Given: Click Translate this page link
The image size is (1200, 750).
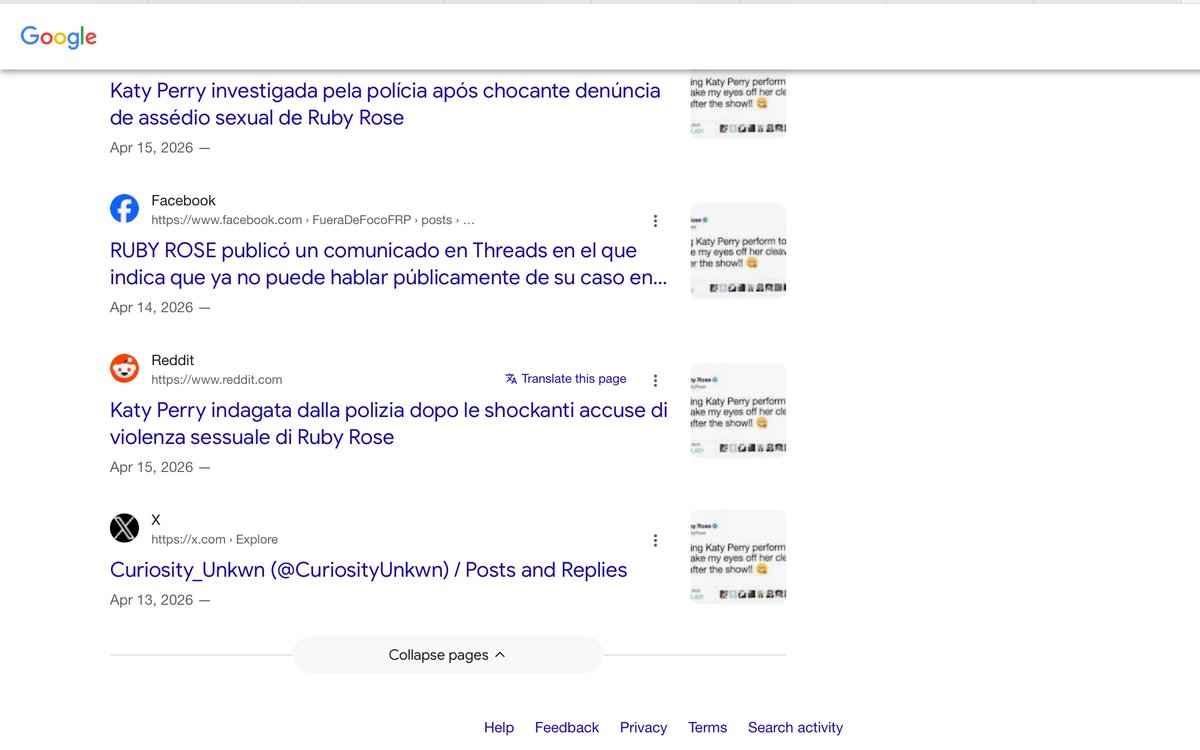Looking at the screenshot, I should [574, 379].
